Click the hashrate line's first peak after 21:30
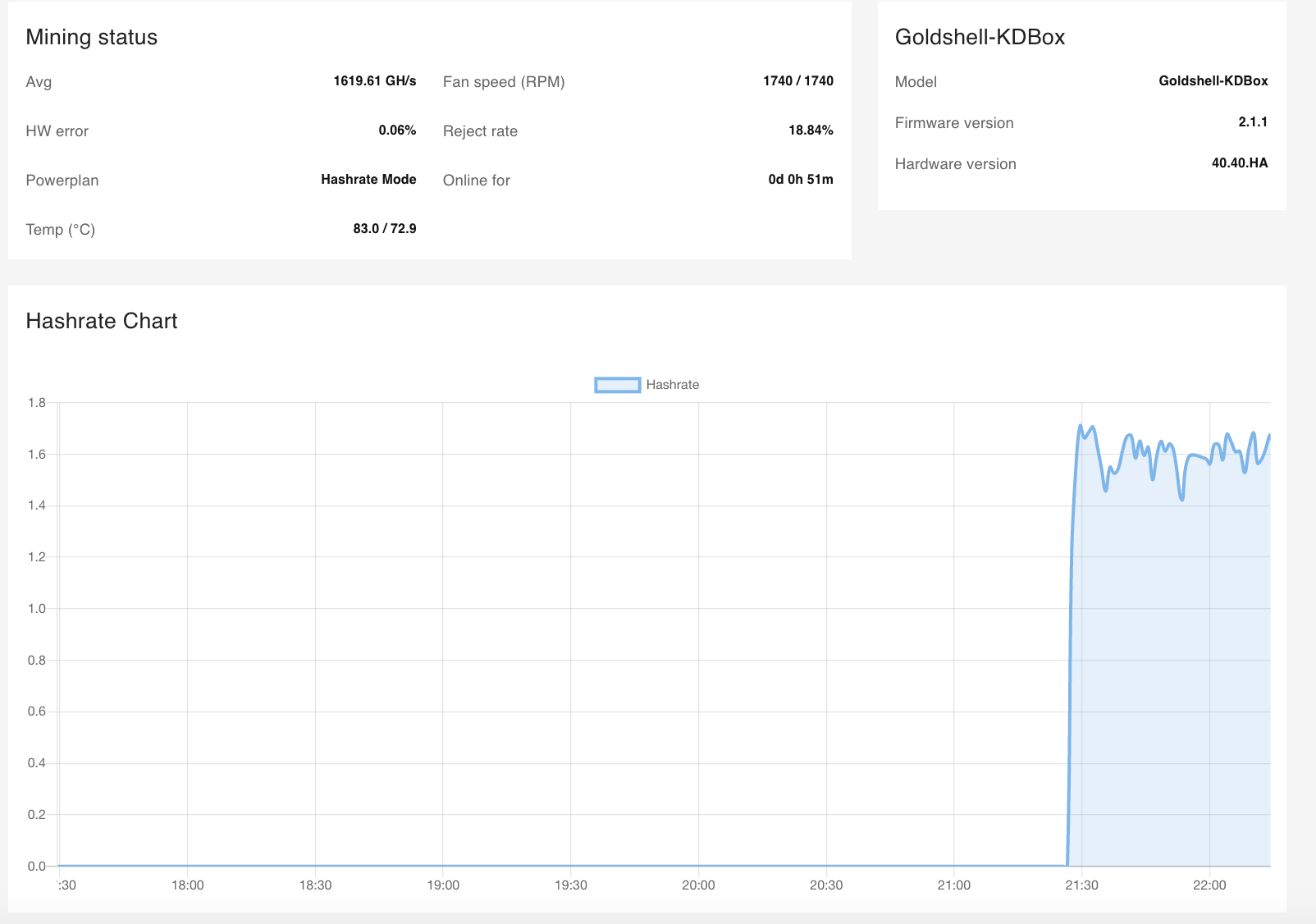The width and height of the screenshot is (1316, 924). tap(1092, 427)
